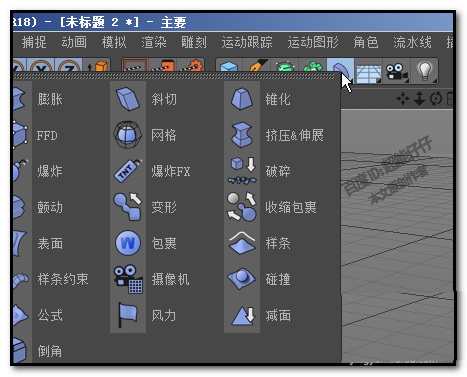Click render settings gear clapboard icon

coord(191,66)
